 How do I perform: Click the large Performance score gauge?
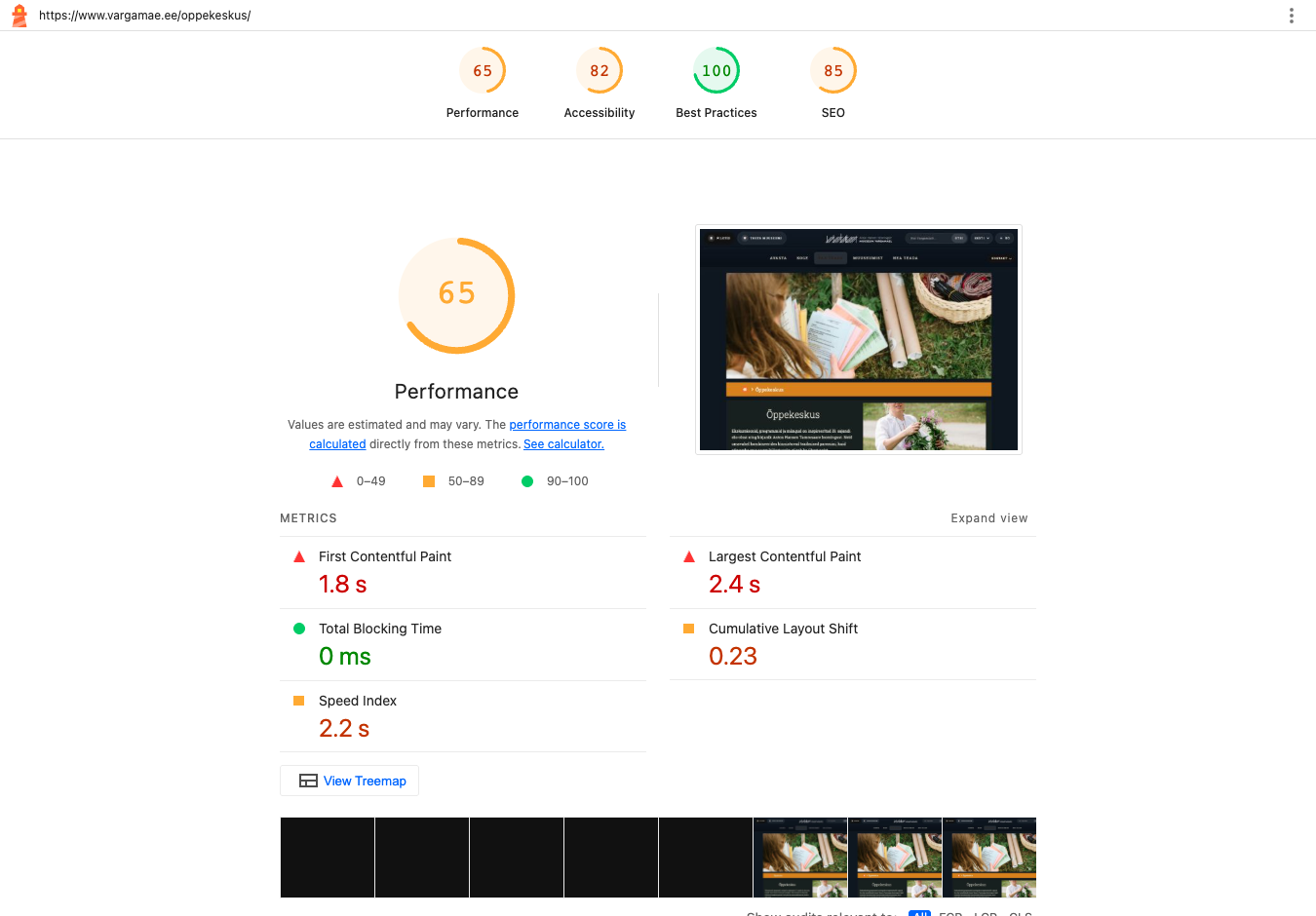pos(456,295)
